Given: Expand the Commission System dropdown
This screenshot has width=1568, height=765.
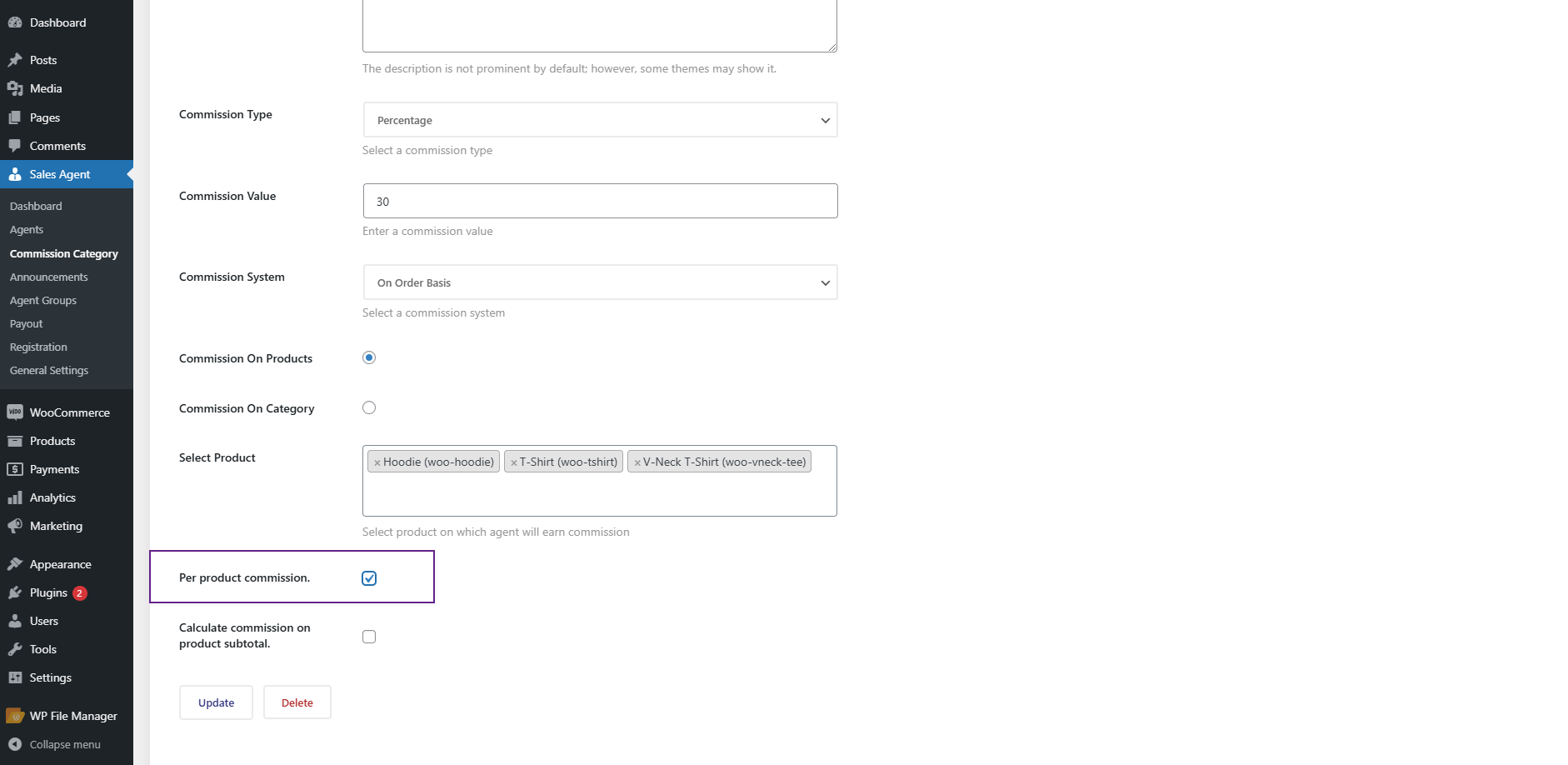Looking at the screenshot, I should click(600, 282).
